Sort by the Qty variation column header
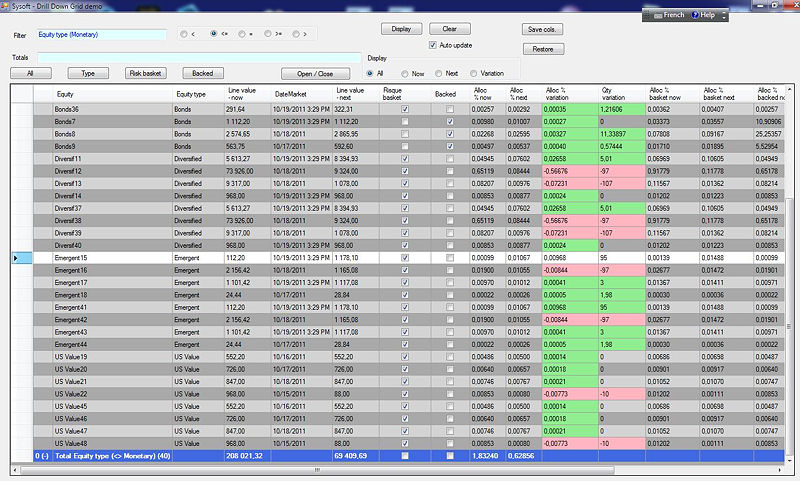Image resolution: width=800 pixels, height=481 pixels. point(621,94)
